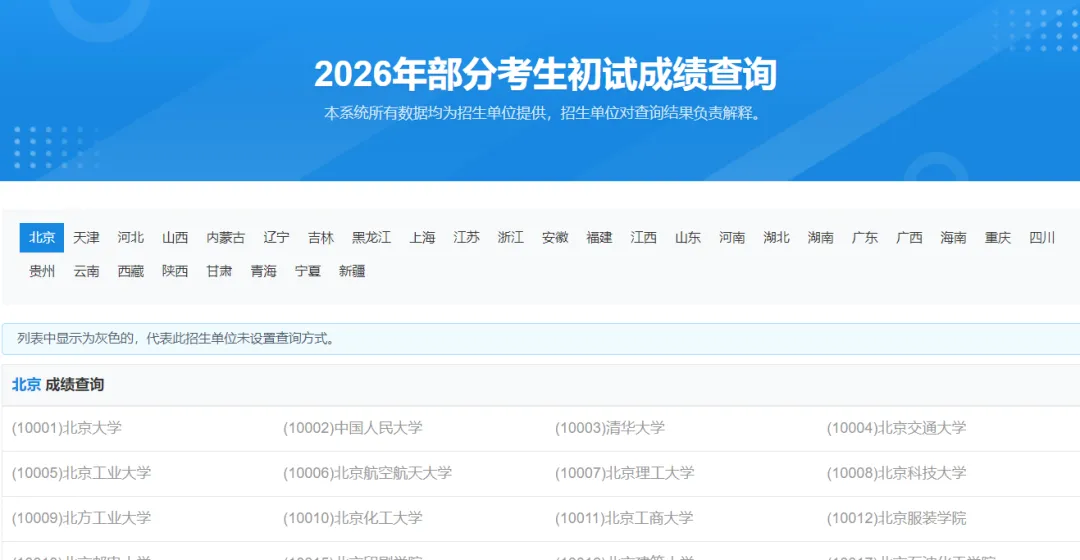Choose the 内蒙古 province tab
The width and height of the screenshot is (1080, 560).
[x=225, y=238]
